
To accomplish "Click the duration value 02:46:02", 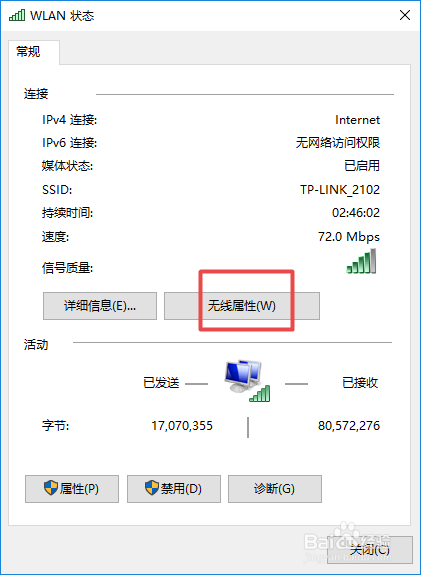I will (x=356, y=213).
